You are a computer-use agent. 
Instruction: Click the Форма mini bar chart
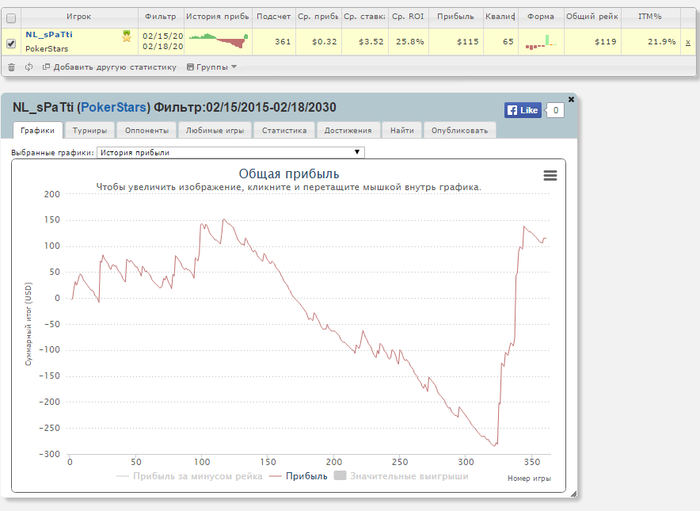[x=541, y=42]
